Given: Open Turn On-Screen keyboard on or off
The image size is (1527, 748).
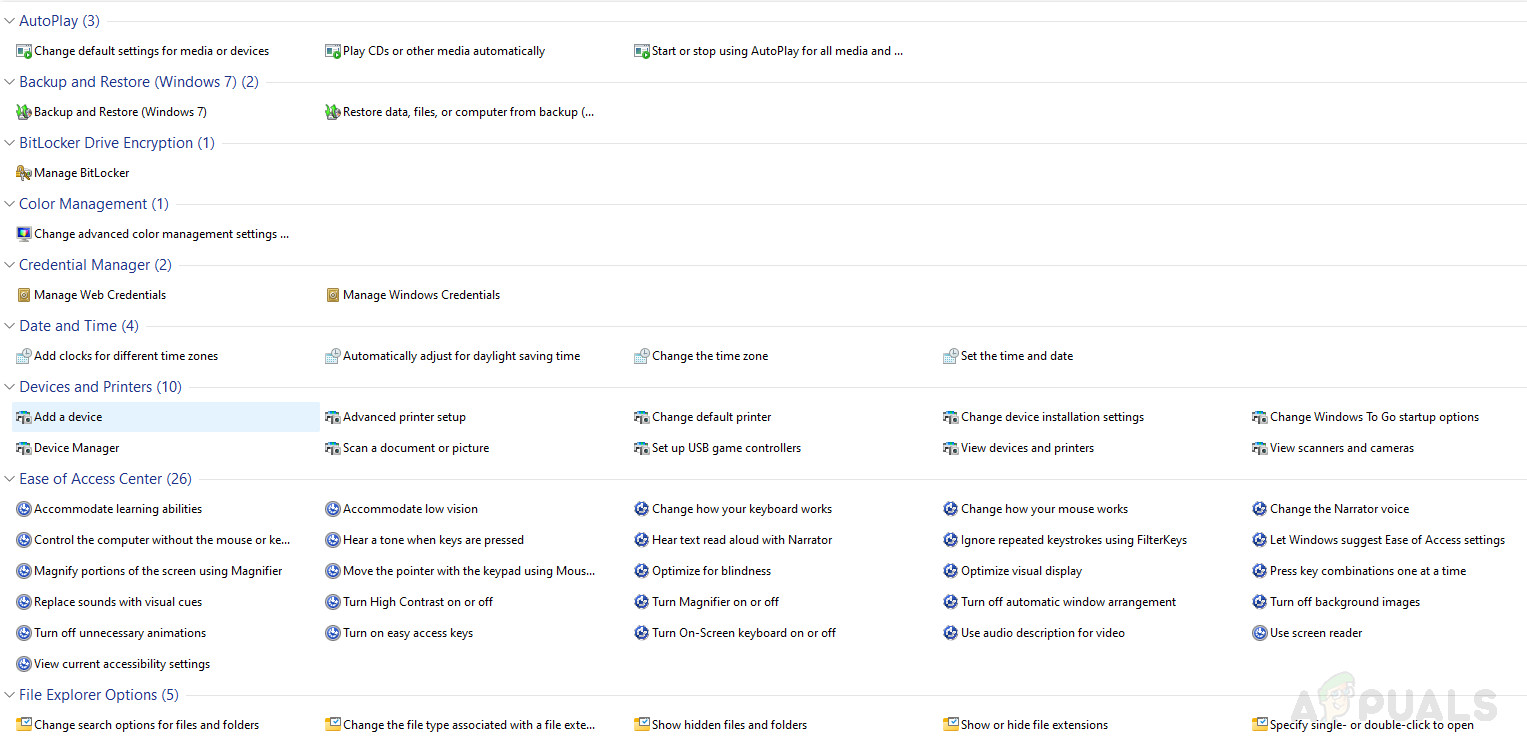Looking at the screenshot, I should click(744, 633).
